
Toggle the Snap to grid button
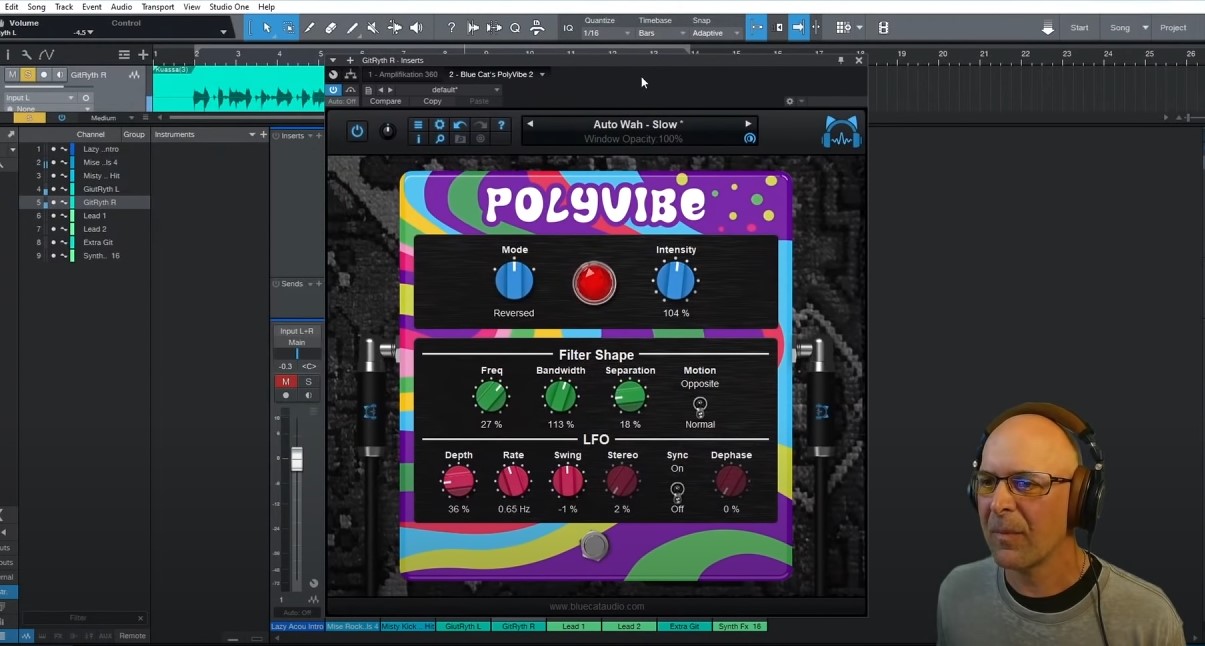pyautogui.click(x=758, y=28)
